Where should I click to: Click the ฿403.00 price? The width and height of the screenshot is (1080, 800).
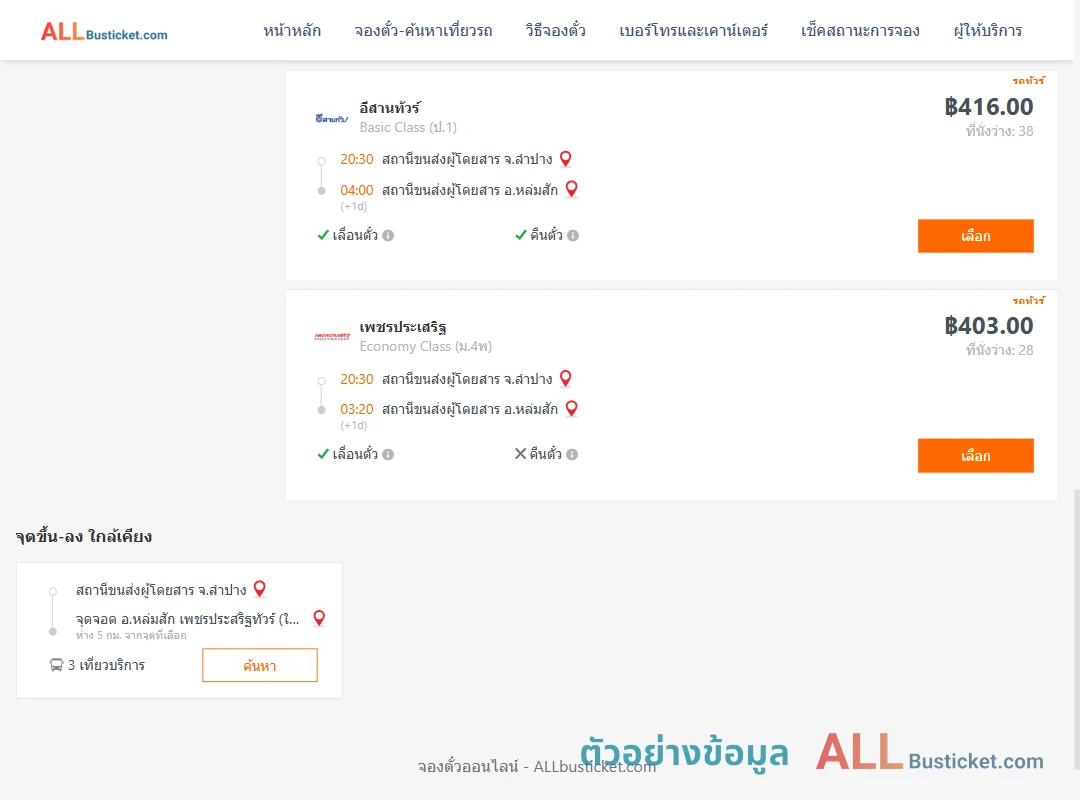click(x=988, y=326)
